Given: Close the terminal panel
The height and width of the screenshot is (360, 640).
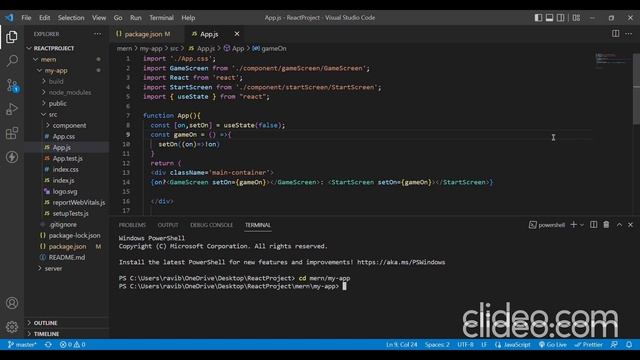Looking at the screenshot, I should point(631,225).
